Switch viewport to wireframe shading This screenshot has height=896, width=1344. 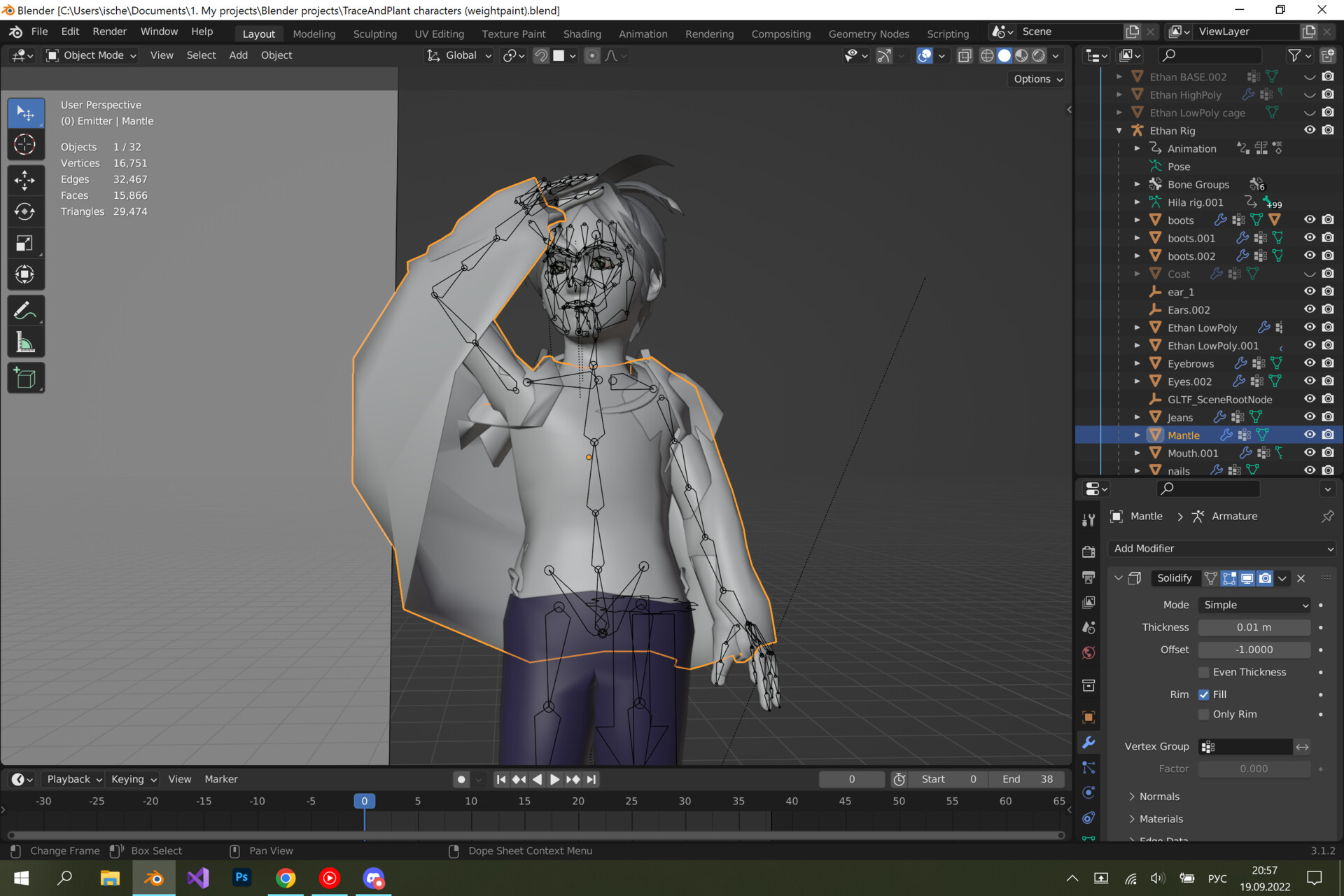coord(987,55)
